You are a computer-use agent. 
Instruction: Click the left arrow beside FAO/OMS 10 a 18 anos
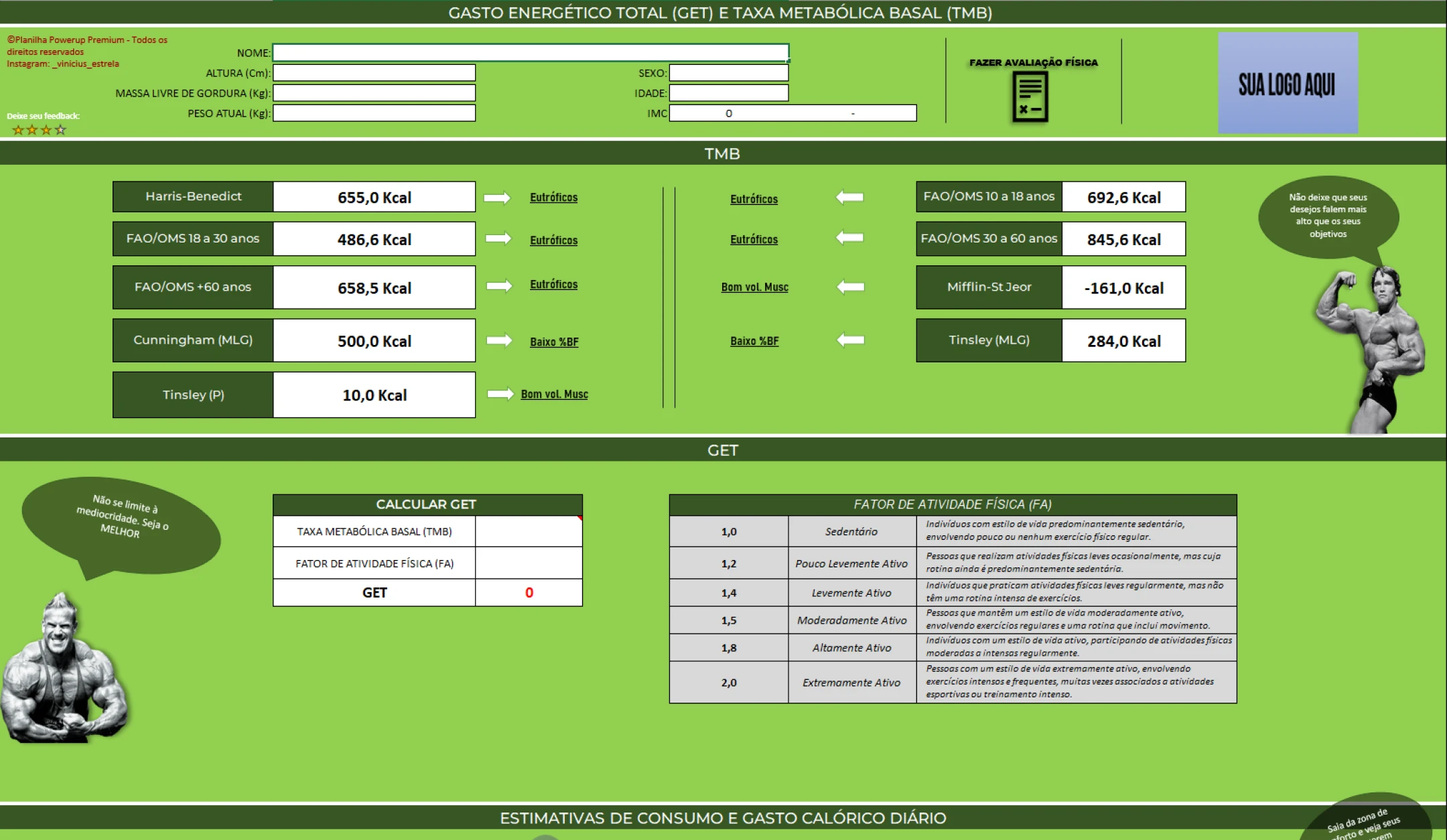tap(849, 197)
